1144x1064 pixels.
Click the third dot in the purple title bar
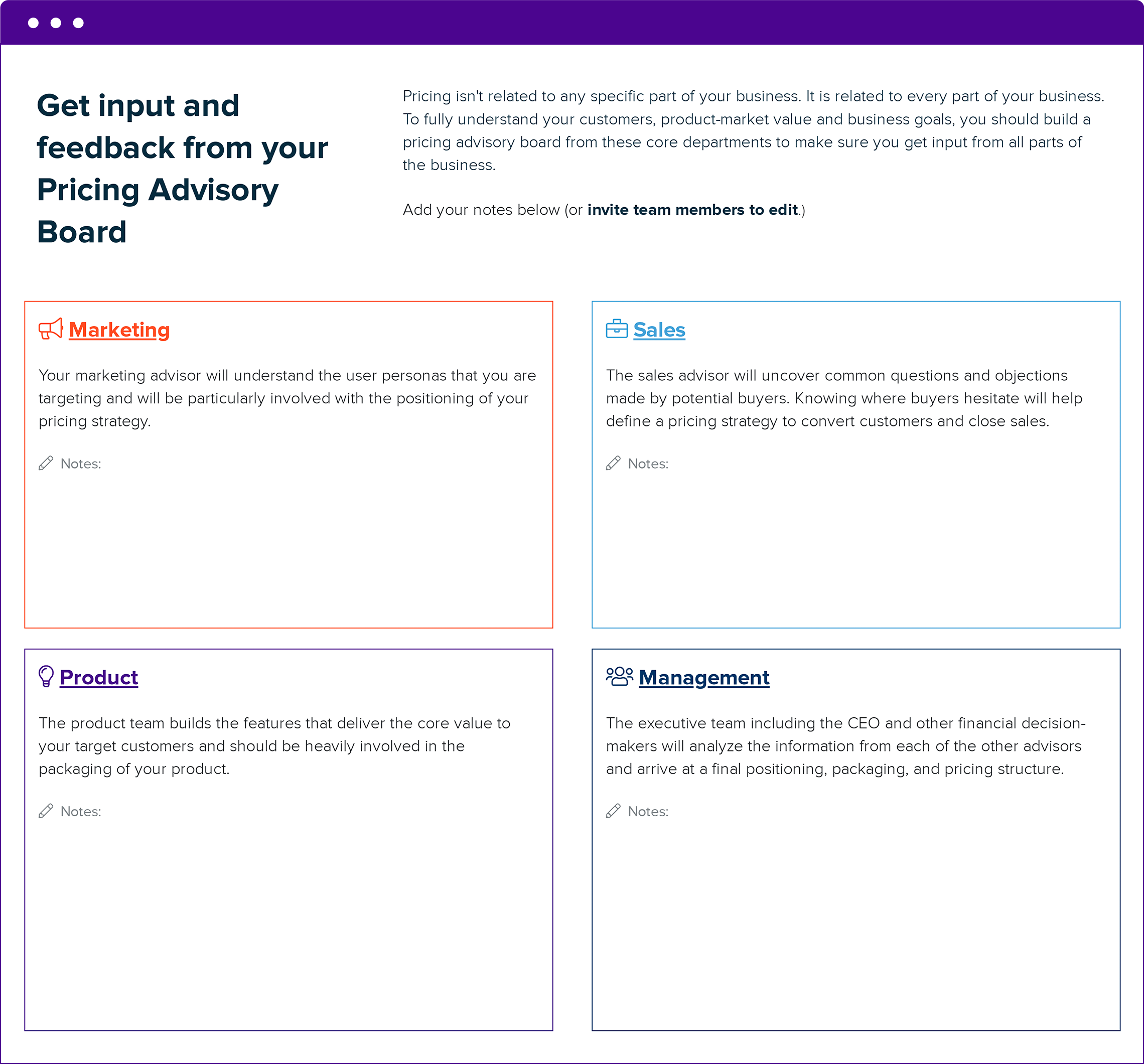(x=79, y=24)
